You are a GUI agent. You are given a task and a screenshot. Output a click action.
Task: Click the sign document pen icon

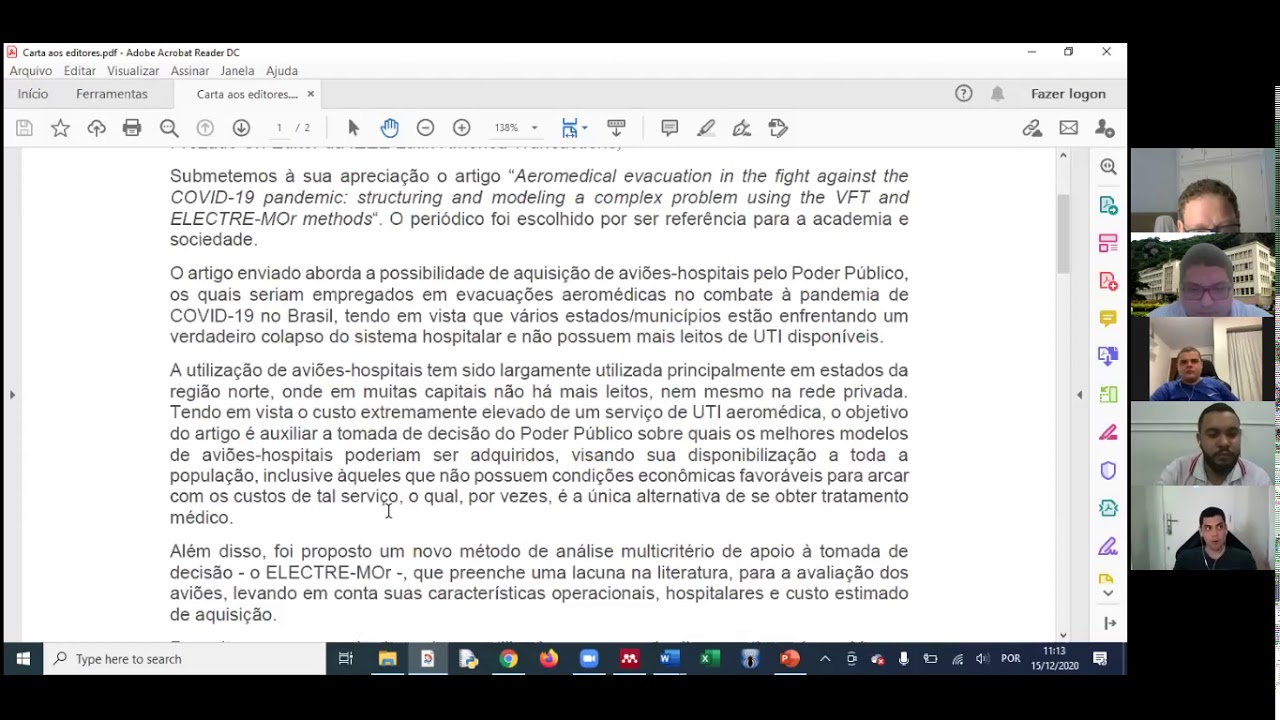point(742,128)
